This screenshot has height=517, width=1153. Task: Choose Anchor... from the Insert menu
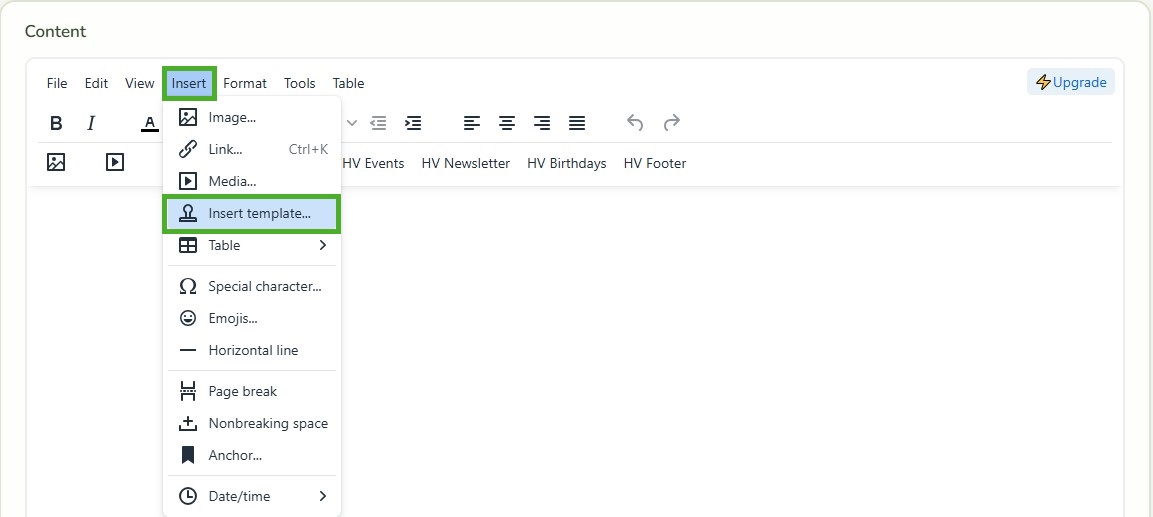click(x=251, y=455)
